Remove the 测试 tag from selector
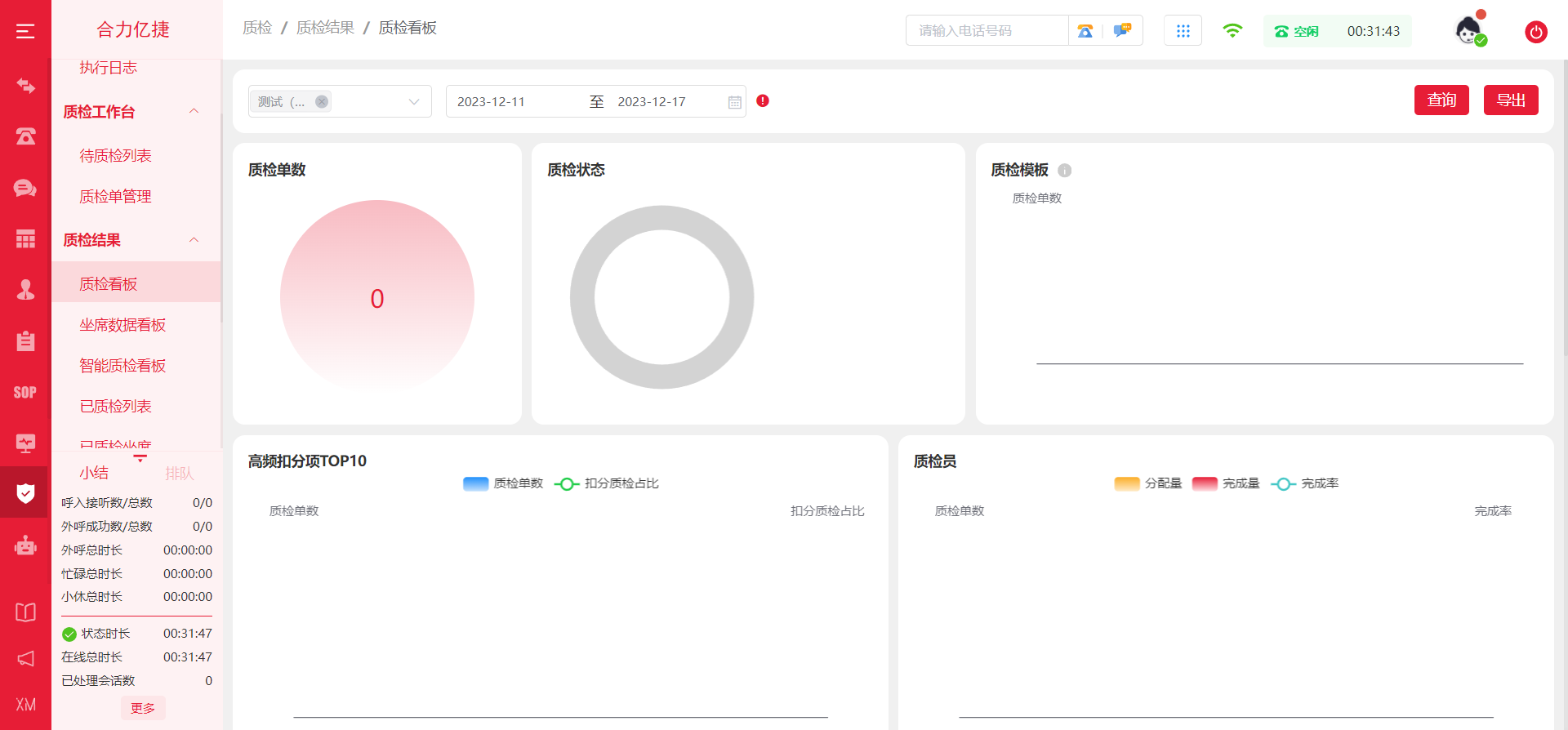 tap(322, 101)
